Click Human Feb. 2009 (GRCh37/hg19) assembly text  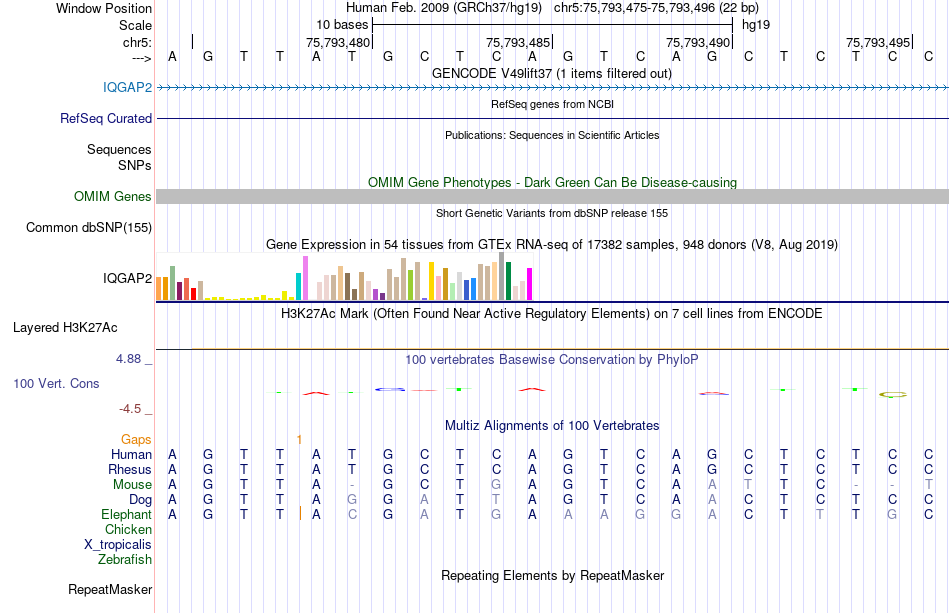coord(444,8)
